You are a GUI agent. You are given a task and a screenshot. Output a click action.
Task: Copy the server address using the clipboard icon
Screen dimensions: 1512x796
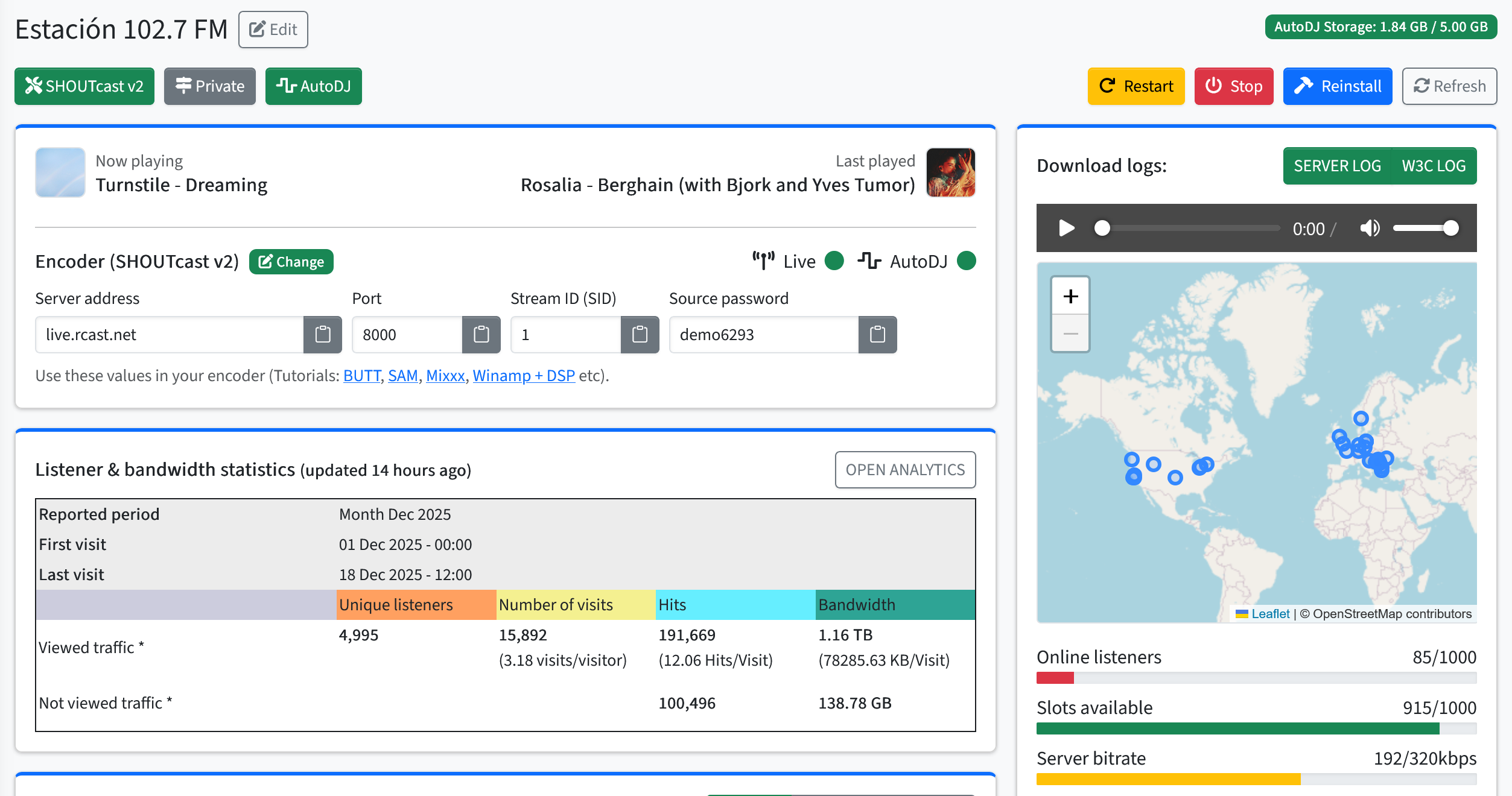(x=323, y=335)
